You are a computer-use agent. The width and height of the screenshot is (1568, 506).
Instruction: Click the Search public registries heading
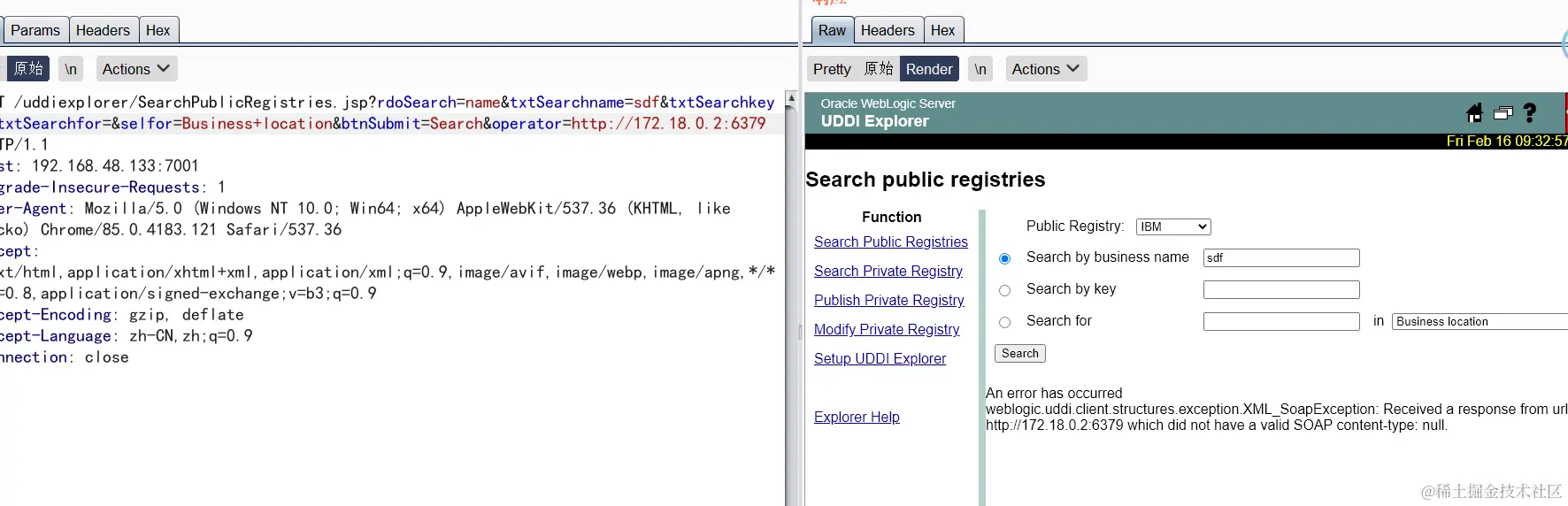click(926, 180)
